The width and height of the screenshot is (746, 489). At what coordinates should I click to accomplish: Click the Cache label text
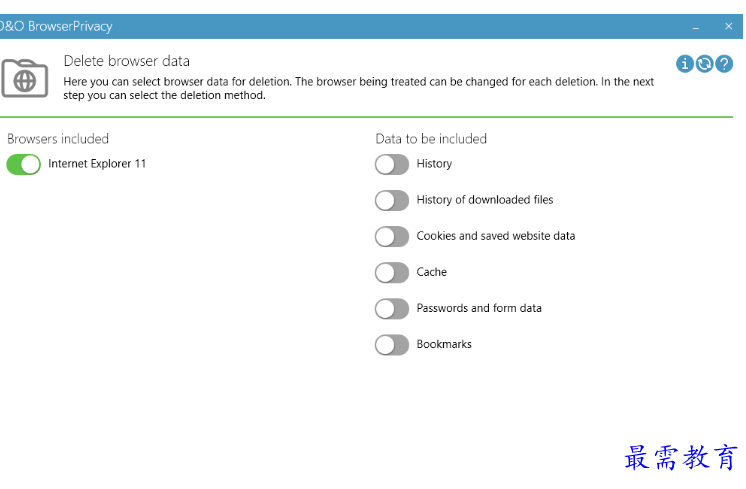432,272
